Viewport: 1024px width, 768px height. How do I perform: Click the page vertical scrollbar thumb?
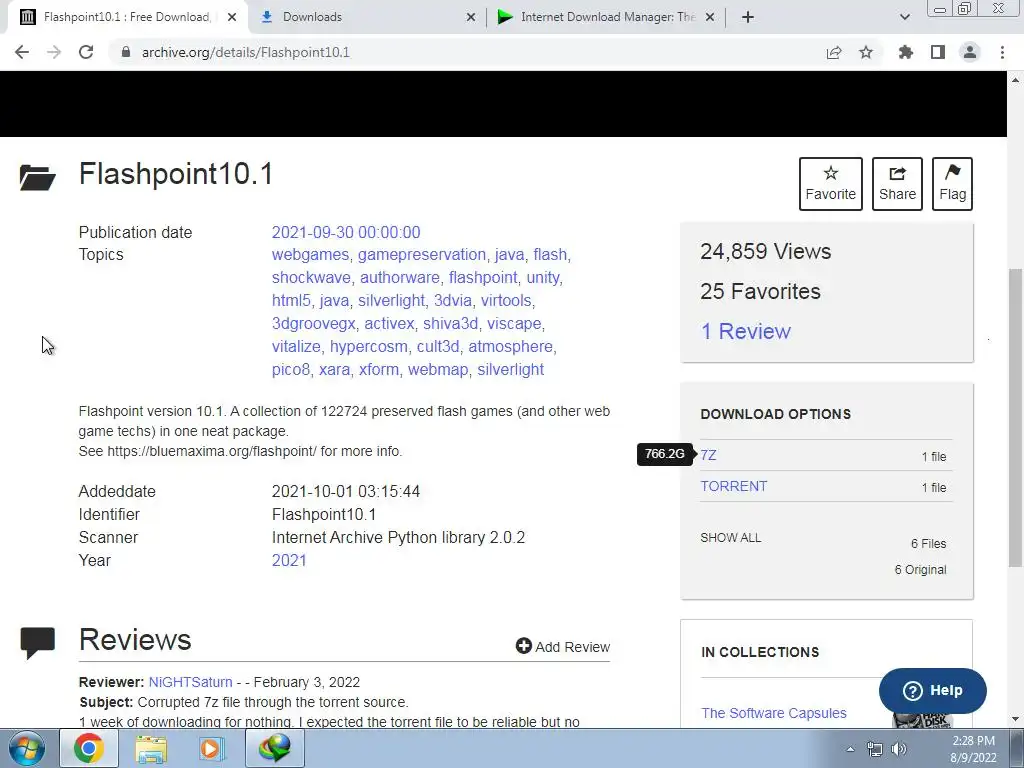[x=1016, y=418]
